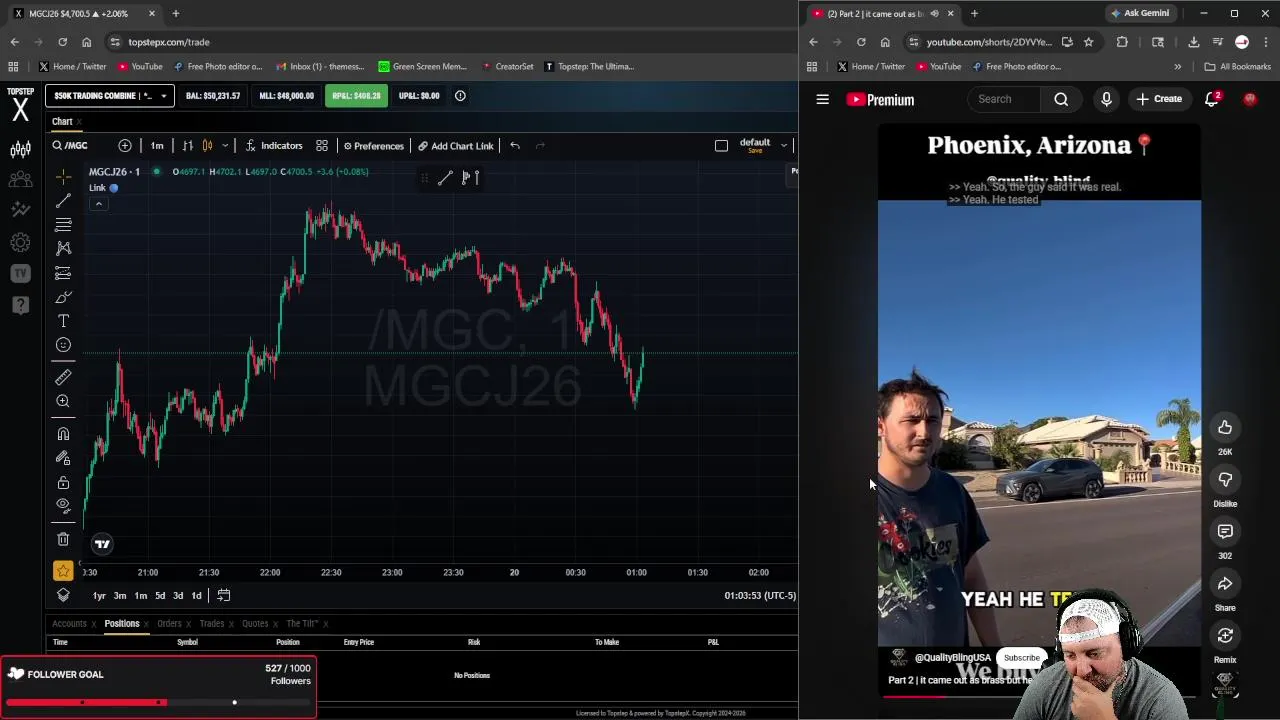1280x720 pixels.
Task: Switch to the Accounts tab
Action: pyautogui.click(x=69, y=624)
